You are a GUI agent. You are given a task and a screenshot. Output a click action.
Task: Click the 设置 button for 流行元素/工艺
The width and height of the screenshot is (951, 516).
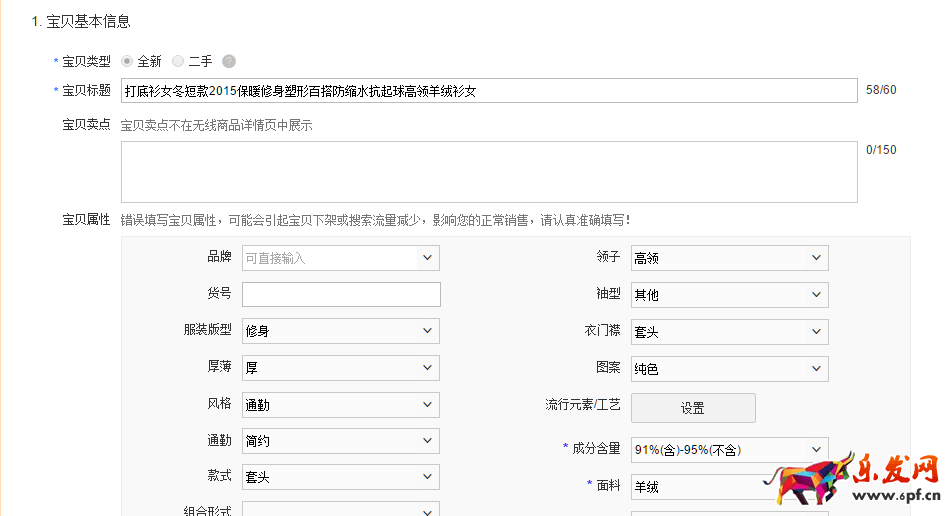[692, 408]
